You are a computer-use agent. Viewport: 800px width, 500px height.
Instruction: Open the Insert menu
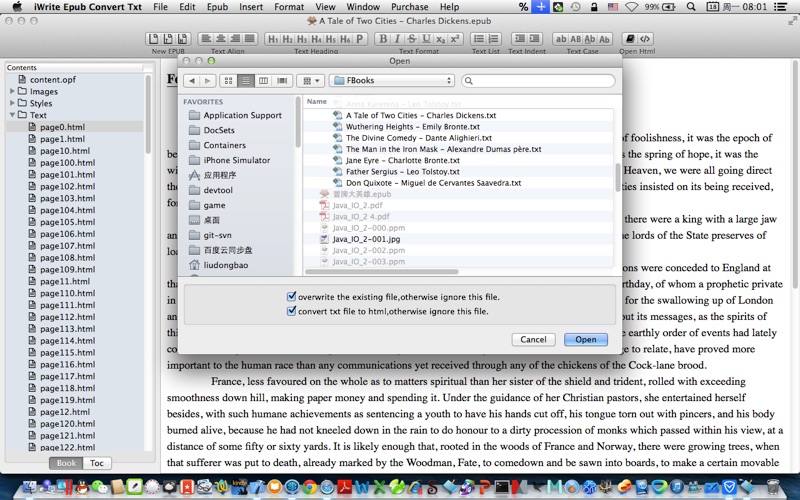point(251,7)
